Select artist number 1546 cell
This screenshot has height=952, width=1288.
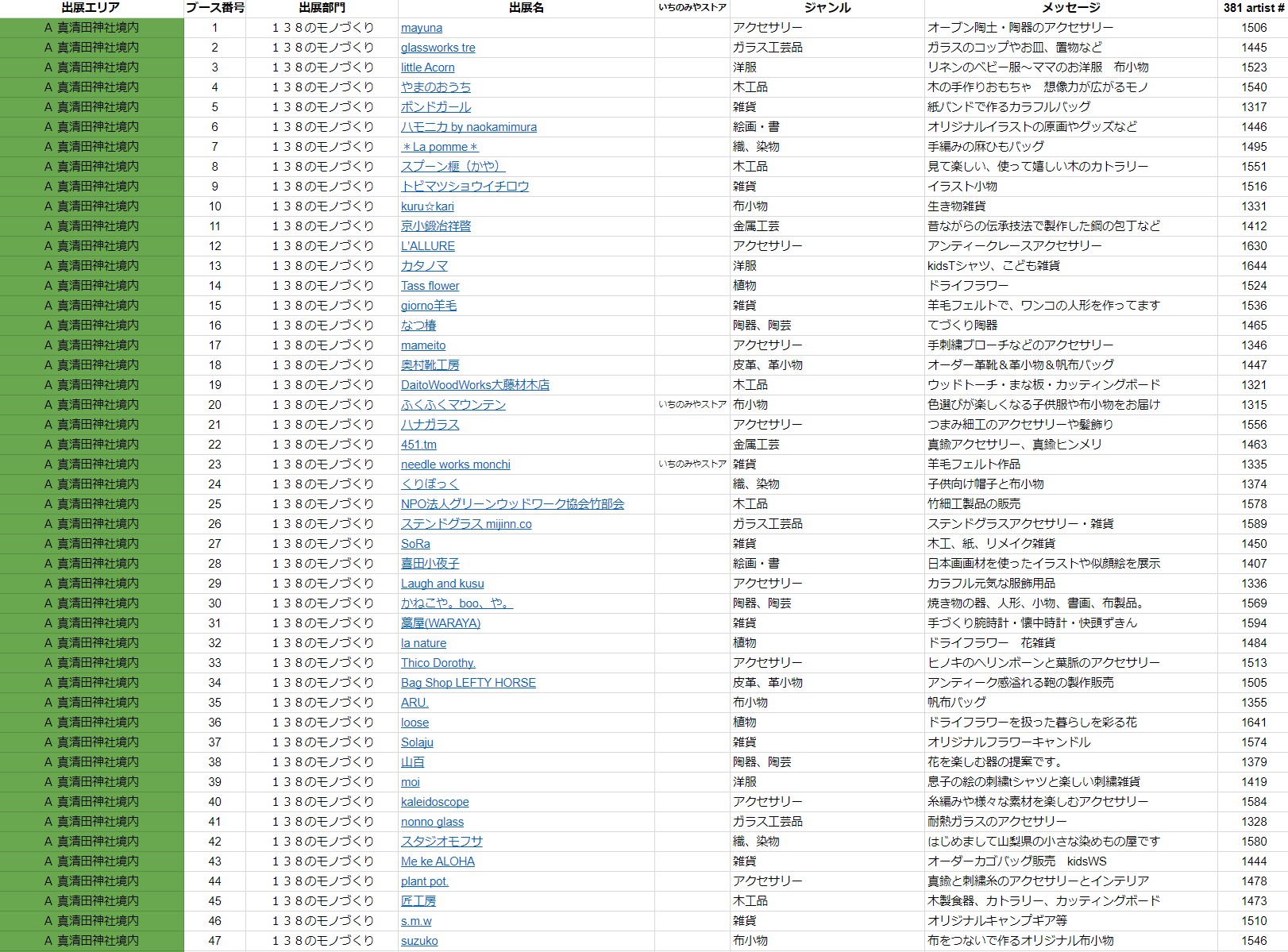click(1253, 941)
